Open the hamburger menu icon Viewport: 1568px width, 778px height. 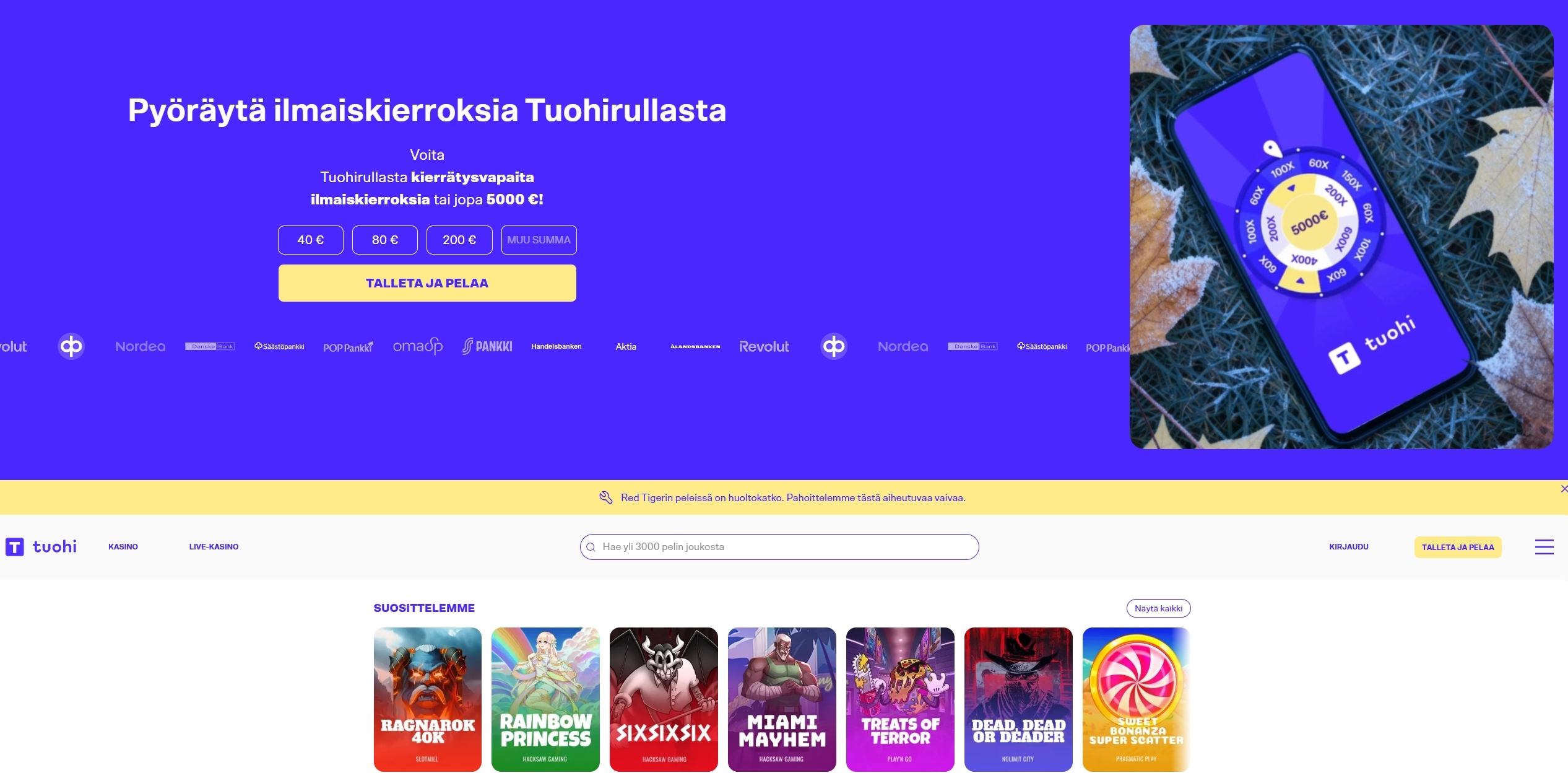(x=1544, y=547)
